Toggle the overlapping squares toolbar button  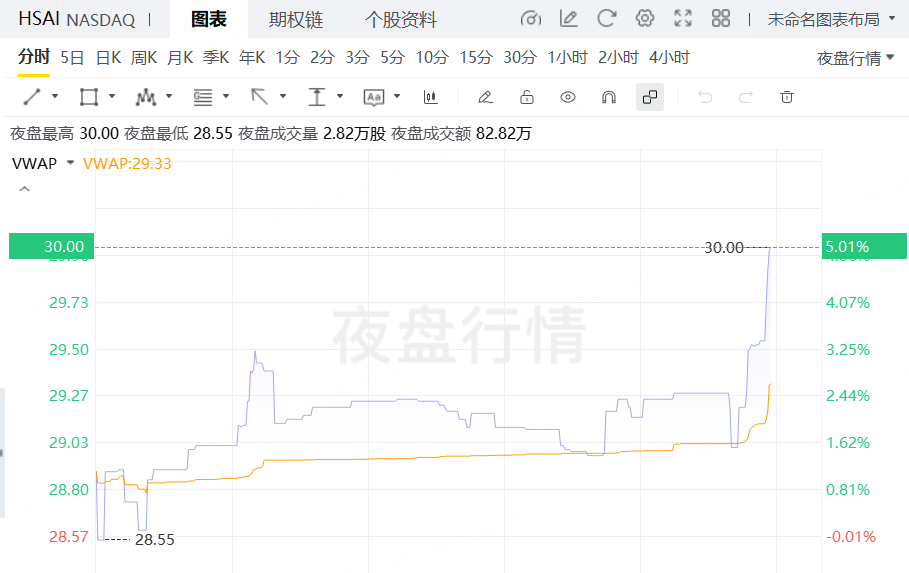tap(650, 97)
